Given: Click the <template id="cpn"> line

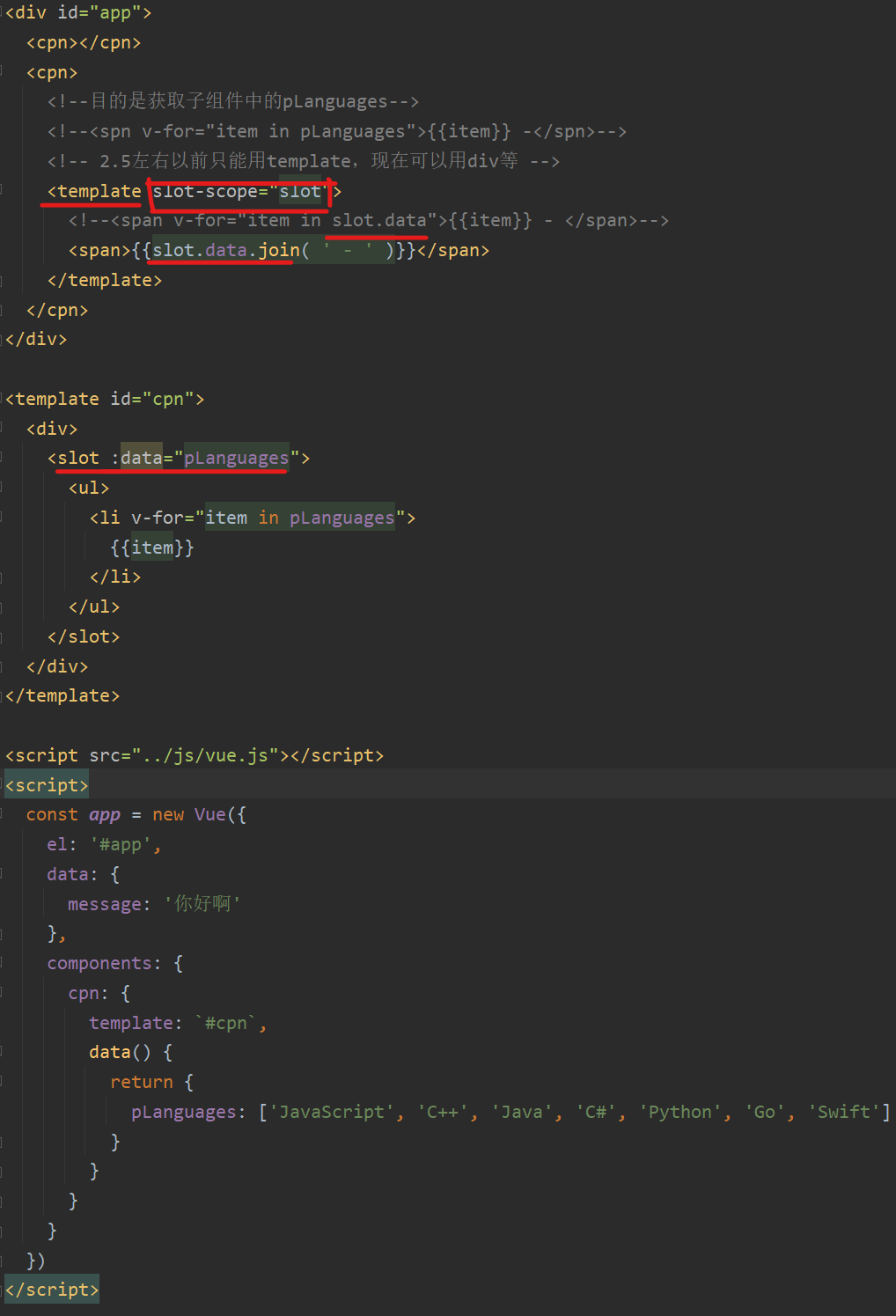Looking at the screenshot, I should (x=105, y=400).
